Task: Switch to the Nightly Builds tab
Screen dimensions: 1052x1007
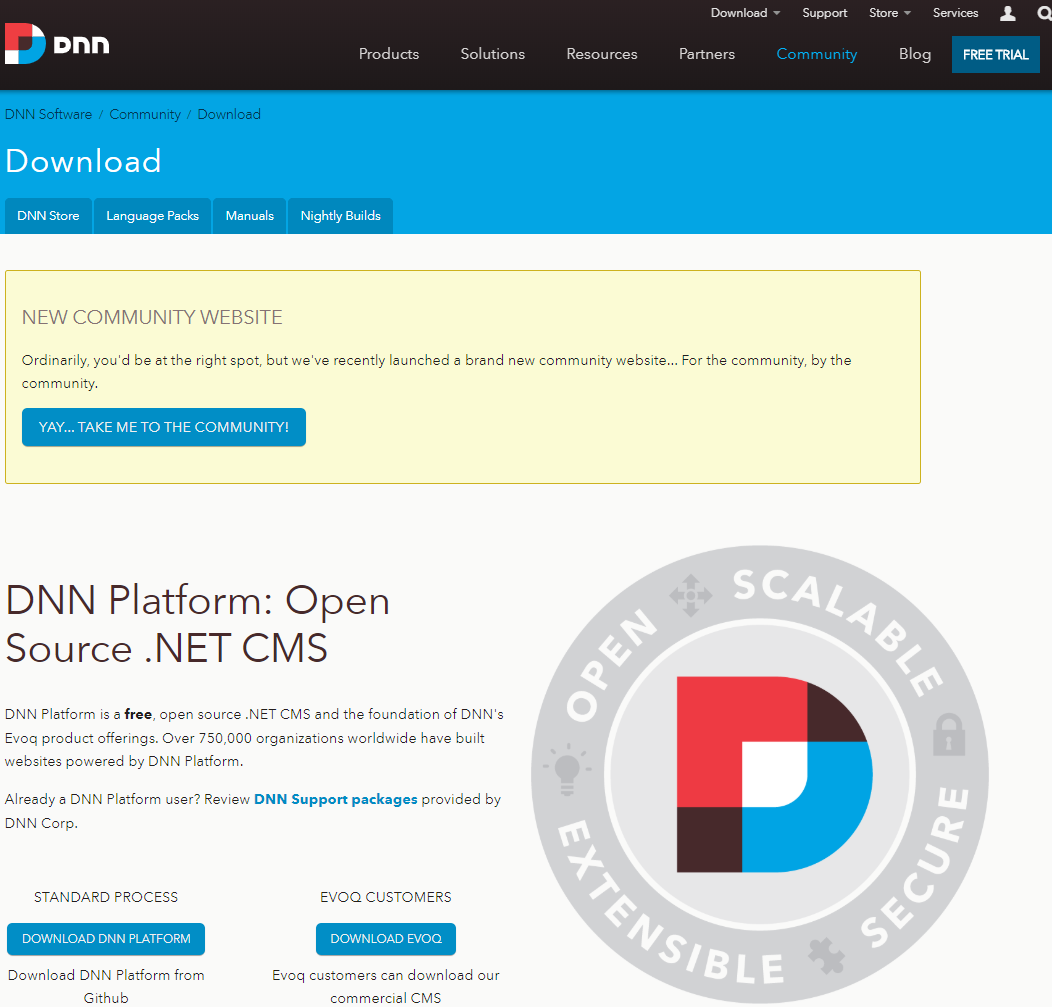Action: tap(340, 216)
